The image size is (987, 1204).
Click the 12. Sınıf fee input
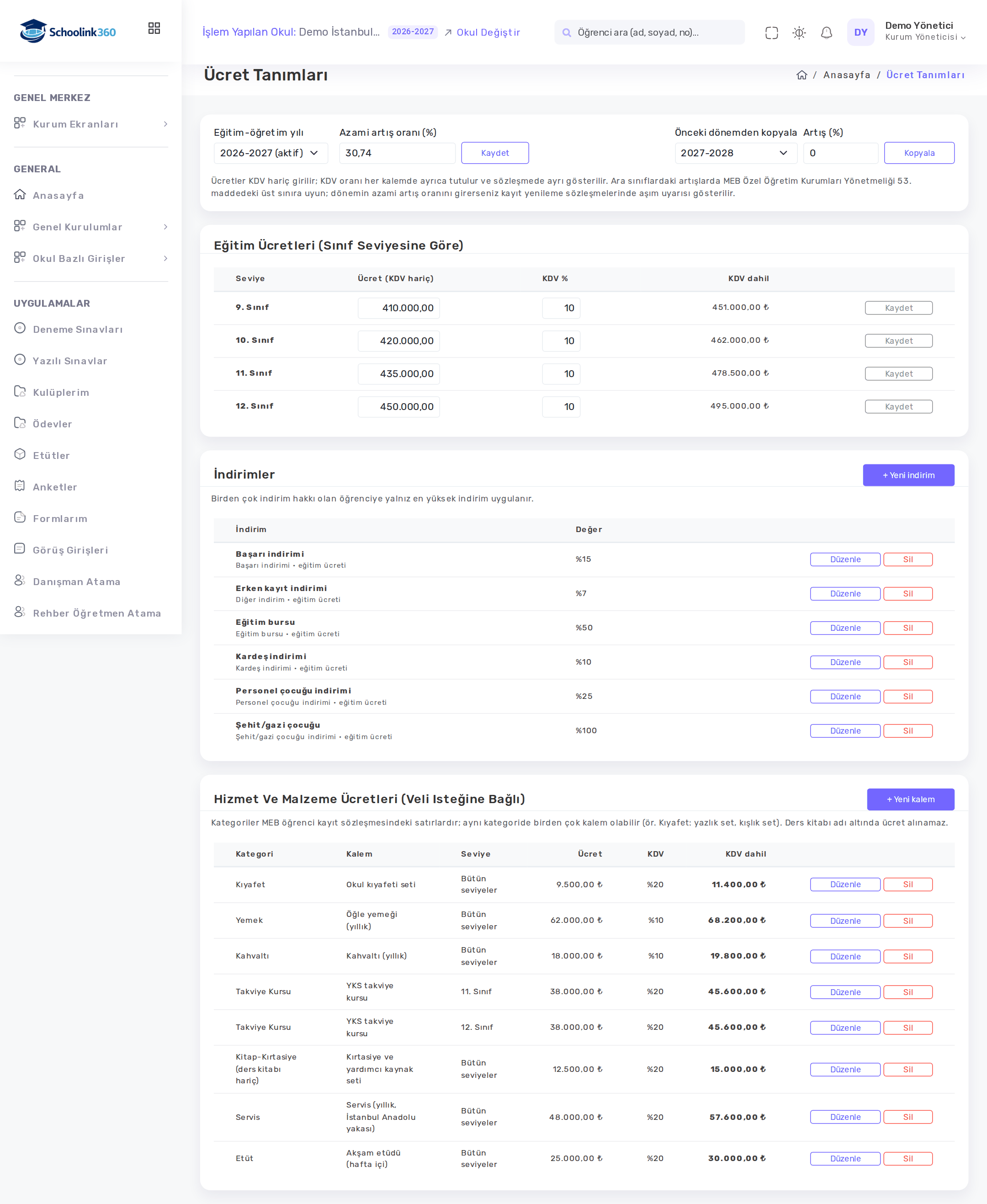[x=398, y=407]
